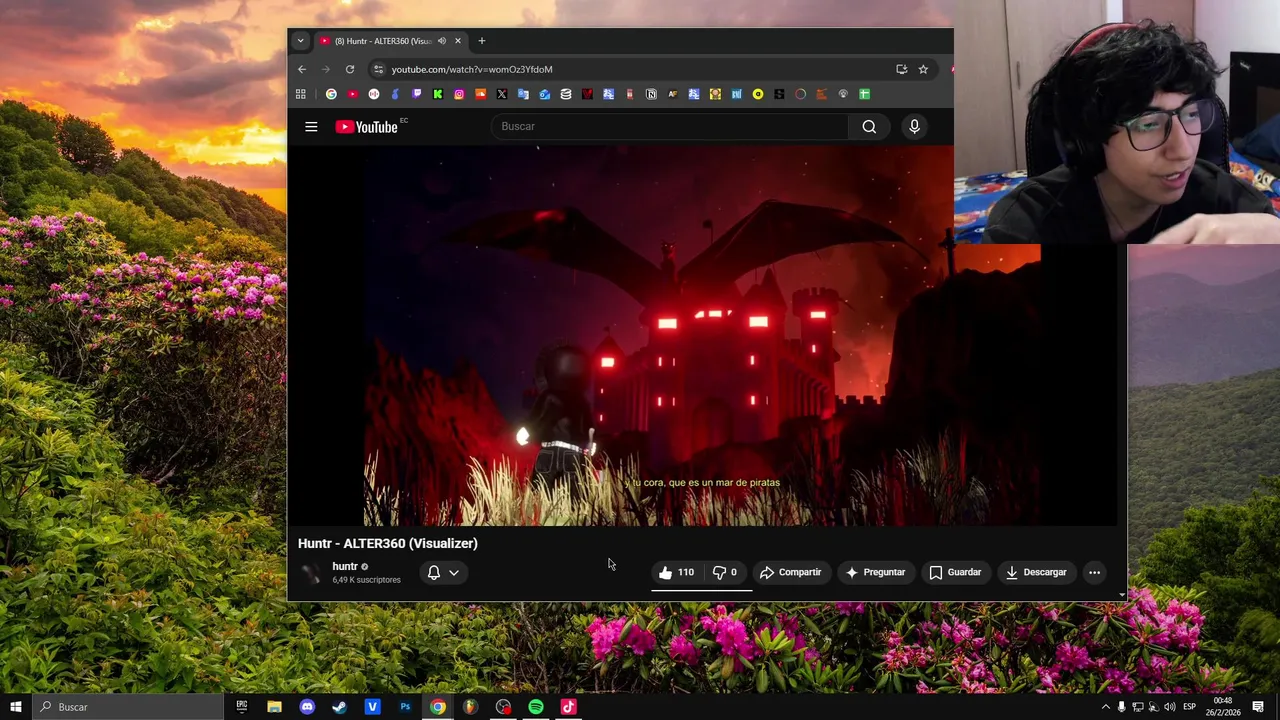Click the Chrome address bar URL
Image resolution: width=1280 pixels, height=720 pixels.
tap(472, 69)
